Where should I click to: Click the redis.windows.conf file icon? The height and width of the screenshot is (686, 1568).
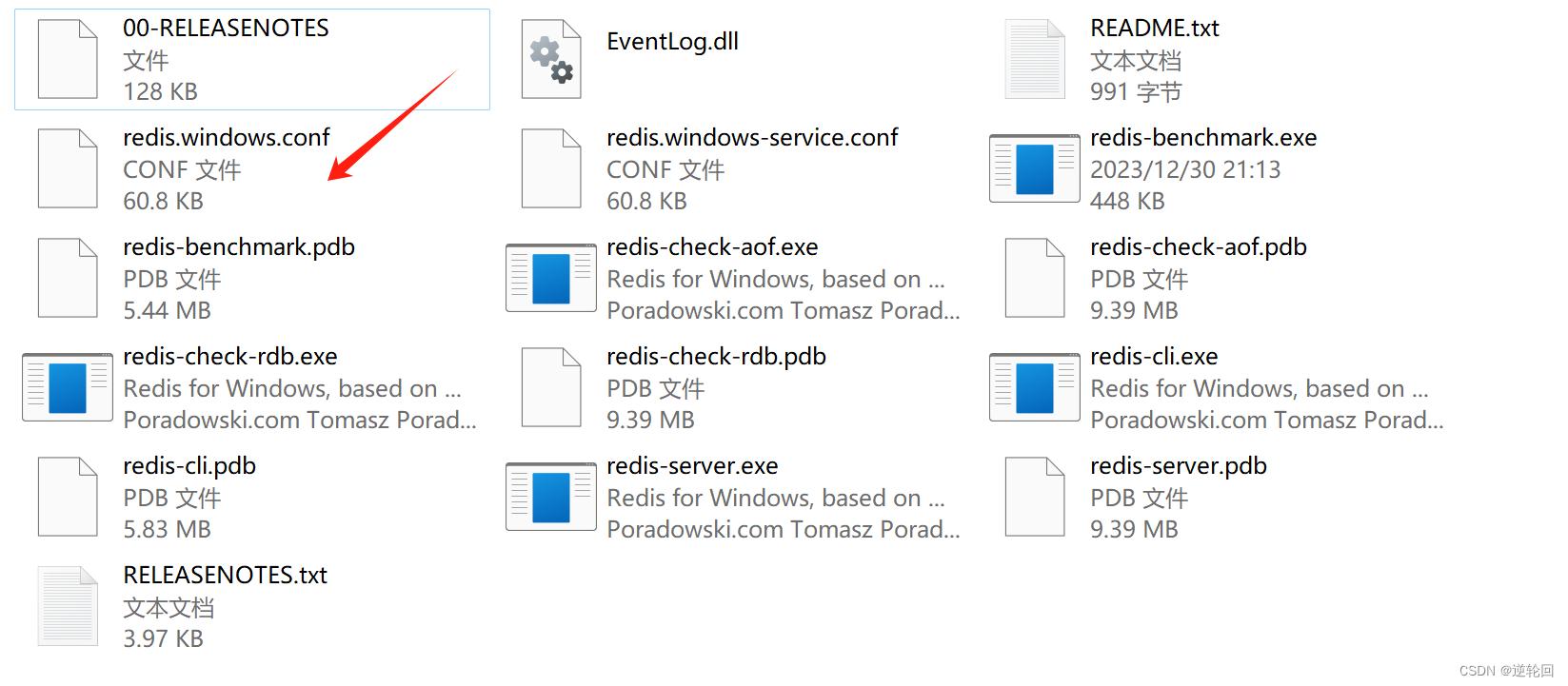tap(68, 168)
